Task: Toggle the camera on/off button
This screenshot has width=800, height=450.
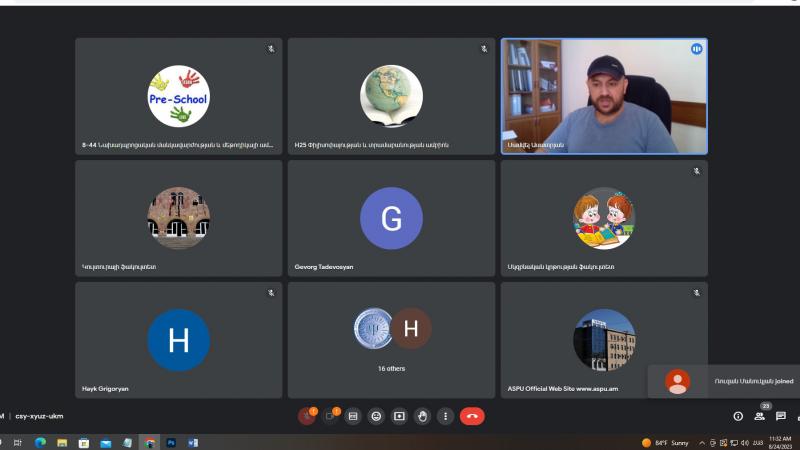Action: pyautogui.click(x=330, y=416)
